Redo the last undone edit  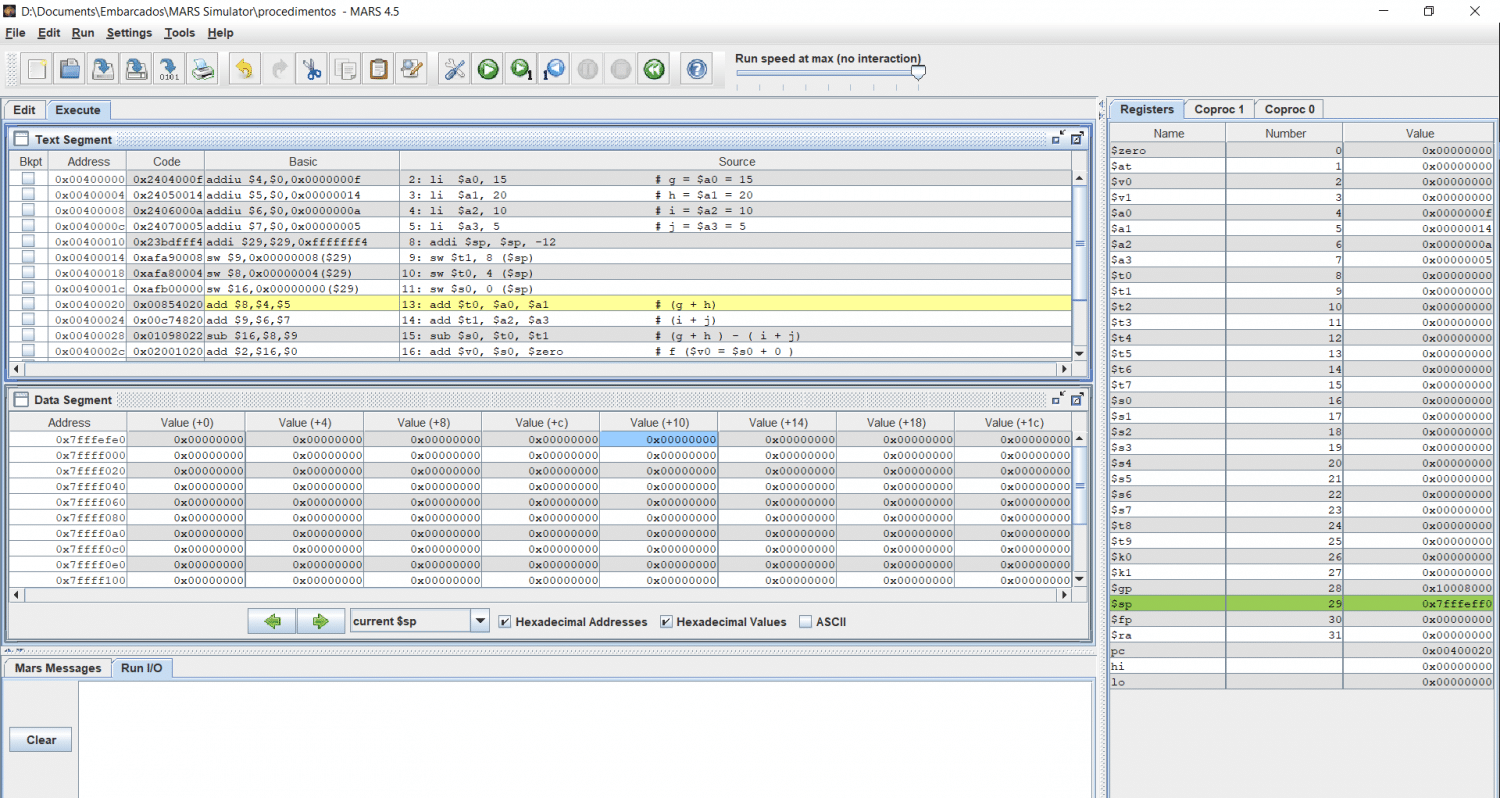point(278,69)
